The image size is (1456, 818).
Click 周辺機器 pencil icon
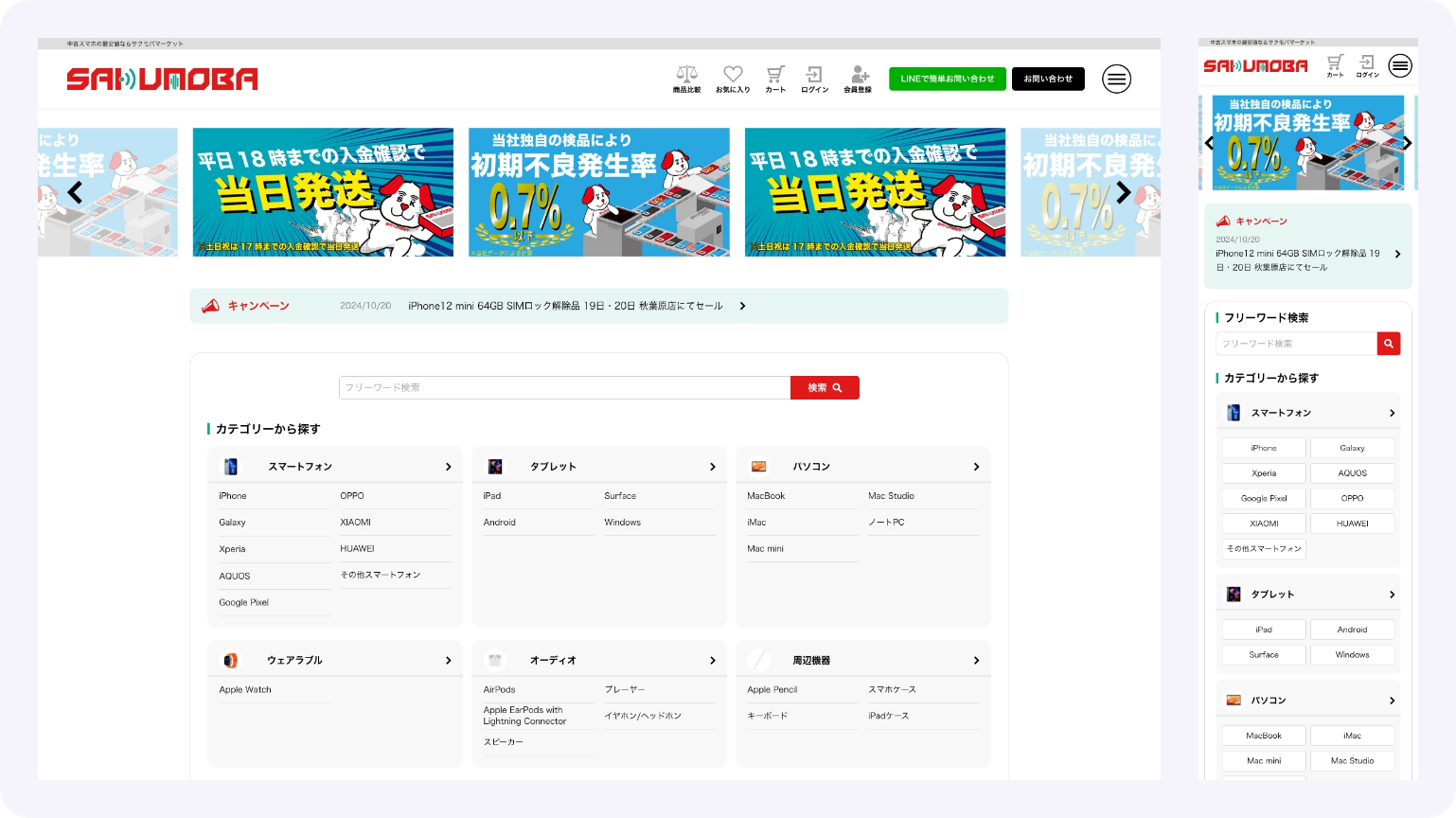pyautogui.click(x=758, y=660)
